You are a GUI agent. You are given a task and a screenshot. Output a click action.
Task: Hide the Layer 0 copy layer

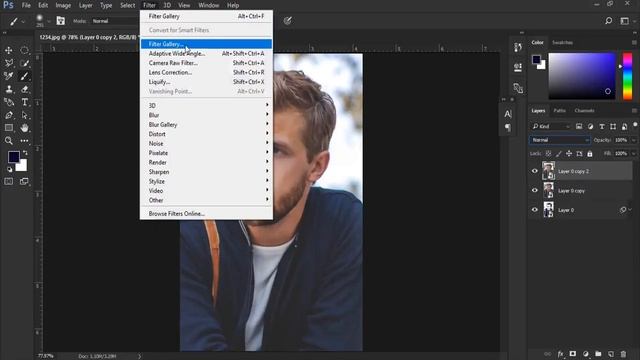tap(535, 190)
